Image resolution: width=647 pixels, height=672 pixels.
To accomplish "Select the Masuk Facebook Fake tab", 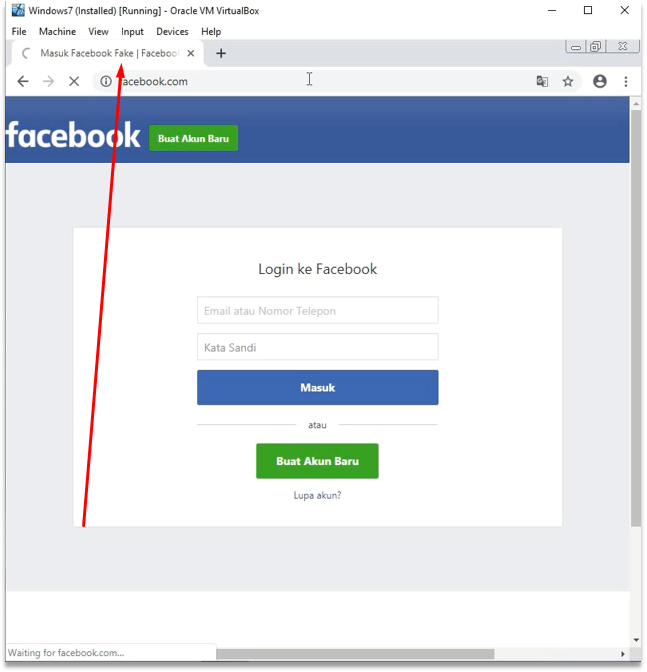I will point(109,53).
